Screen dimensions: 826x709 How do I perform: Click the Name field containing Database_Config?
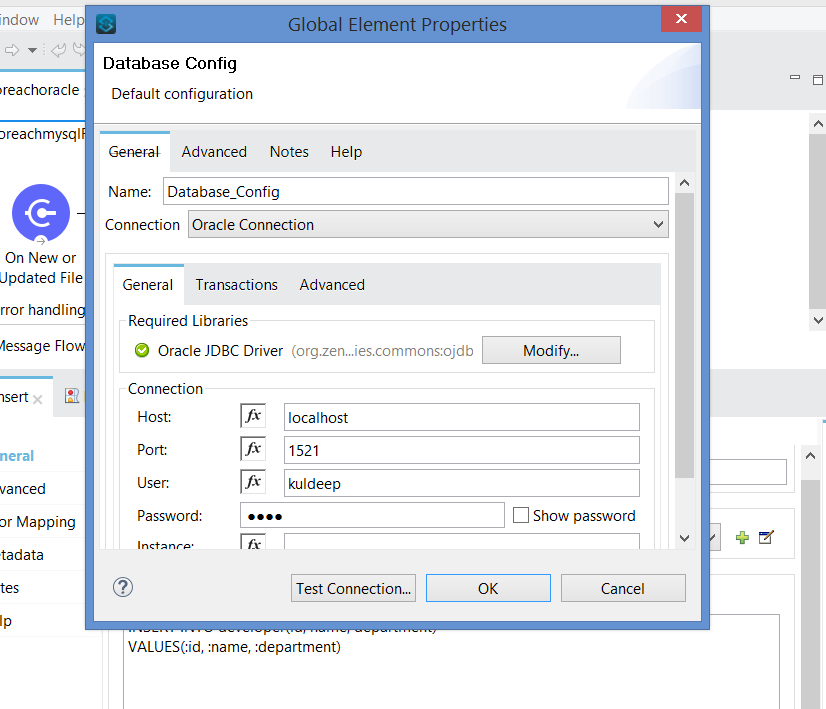(415, 191)
